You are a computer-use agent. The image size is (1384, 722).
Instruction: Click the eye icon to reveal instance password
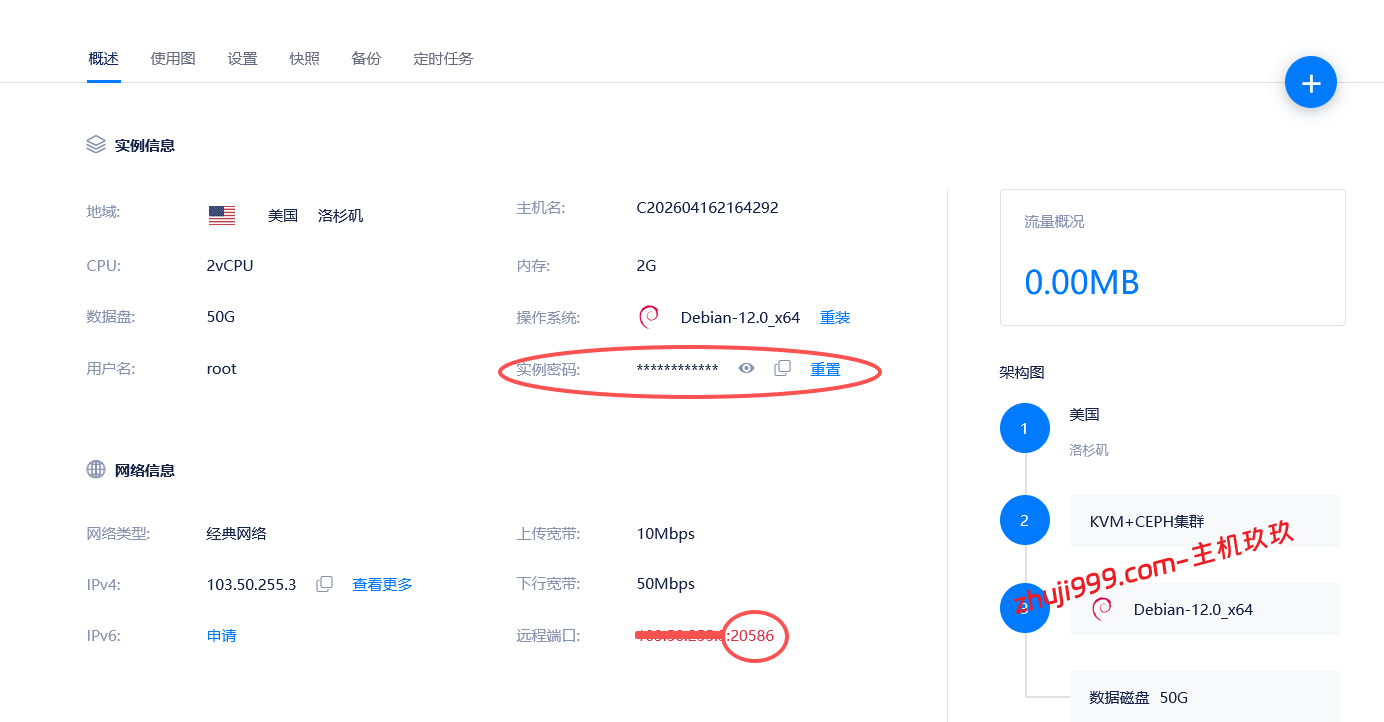pyautogui.click(x=746, y=368)
